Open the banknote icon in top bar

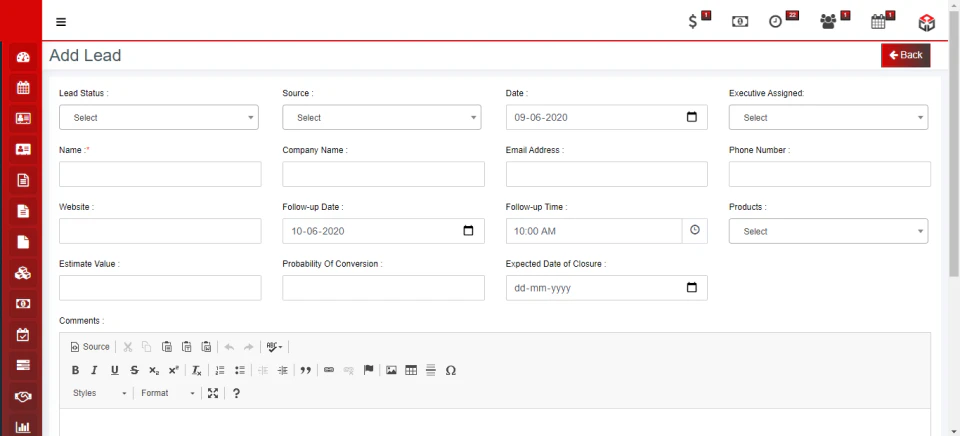740,22
